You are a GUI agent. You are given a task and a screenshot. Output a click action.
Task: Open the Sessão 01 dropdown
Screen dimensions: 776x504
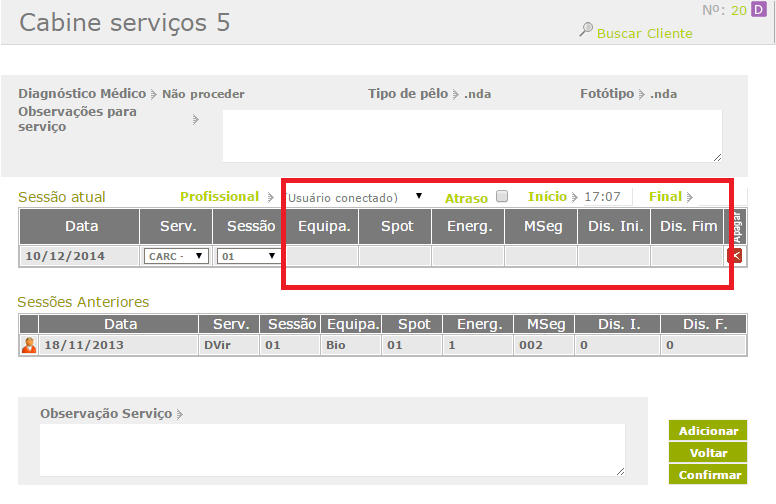(247, 256)
